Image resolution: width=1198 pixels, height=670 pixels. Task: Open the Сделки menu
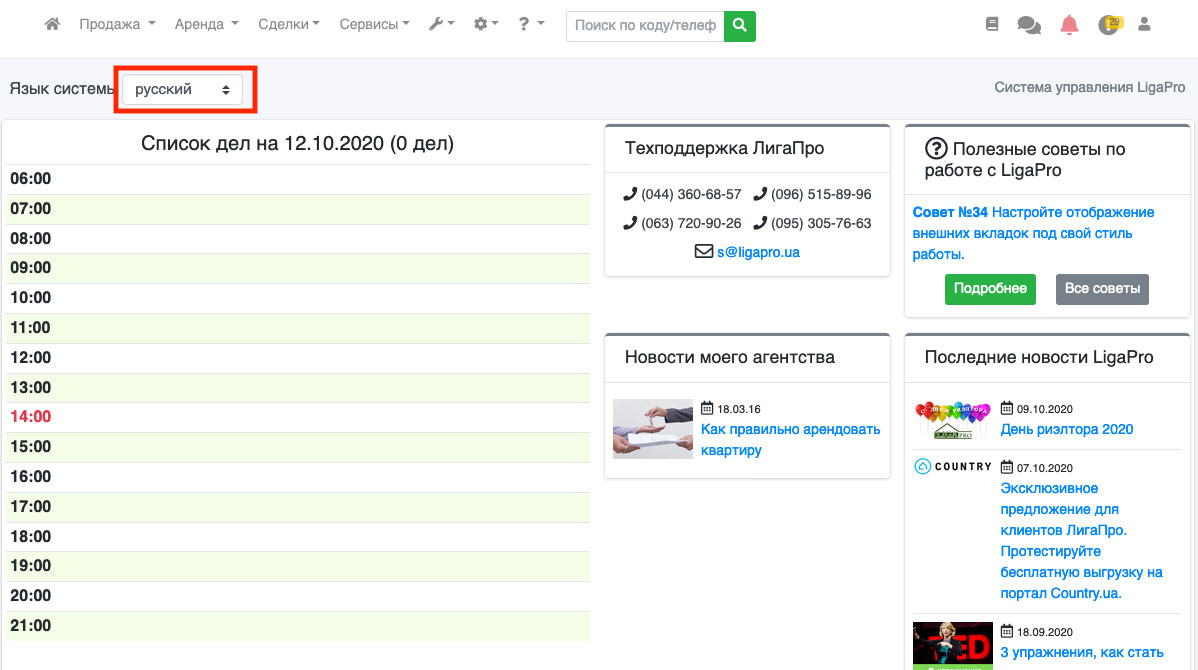[x=288, y=25]
